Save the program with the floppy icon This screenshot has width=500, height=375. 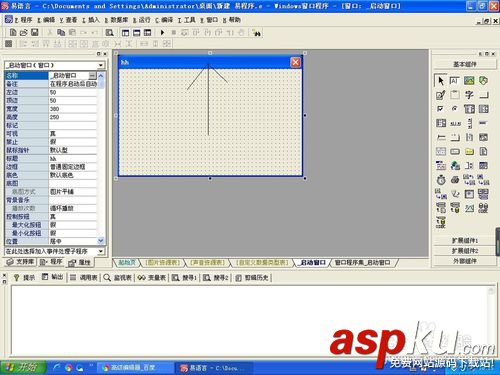35,32
